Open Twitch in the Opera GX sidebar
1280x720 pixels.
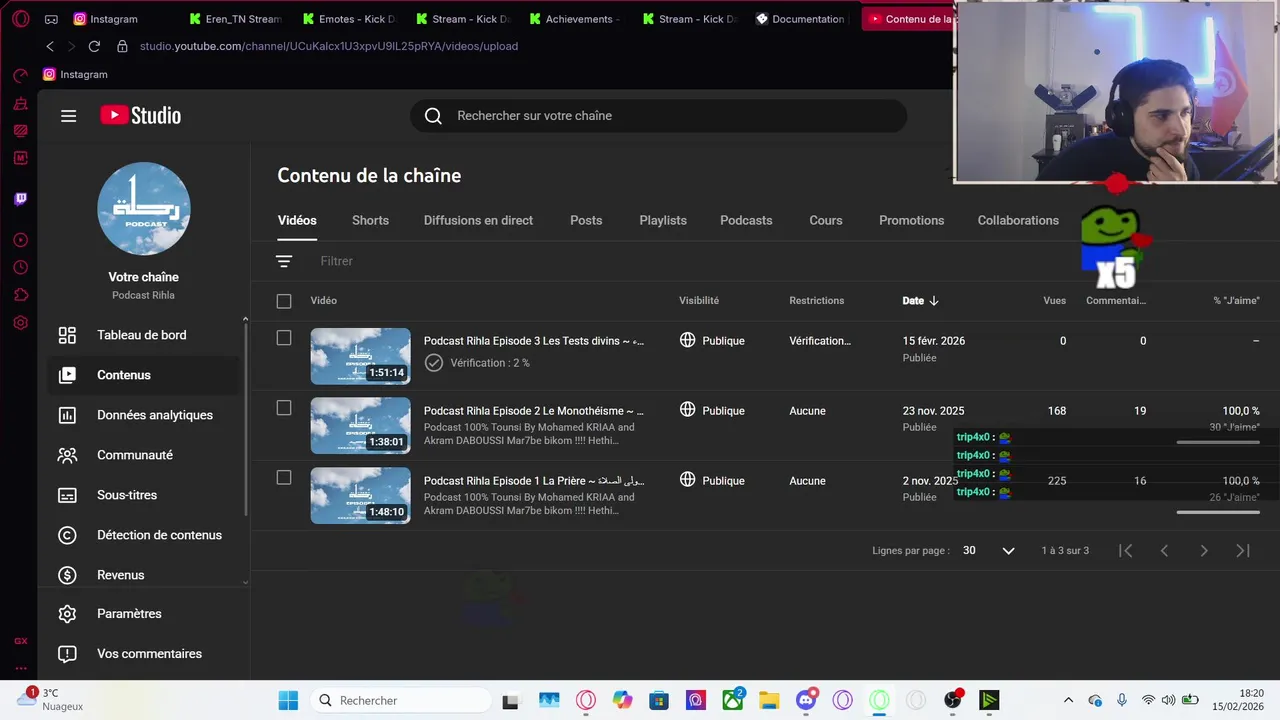pos(20,199)
